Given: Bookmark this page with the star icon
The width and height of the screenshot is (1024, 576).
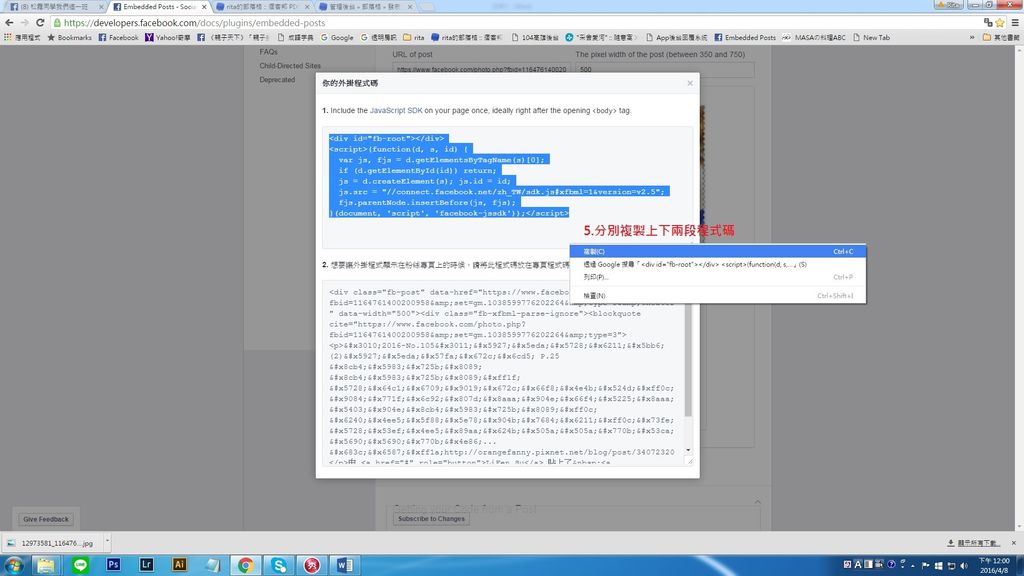Looking at the screenshot, I should [1000, 23].
